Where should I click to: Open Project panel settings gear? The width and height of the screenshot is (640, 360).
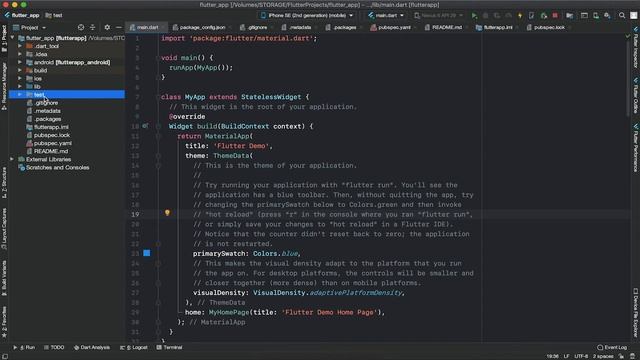coord(107,27)
